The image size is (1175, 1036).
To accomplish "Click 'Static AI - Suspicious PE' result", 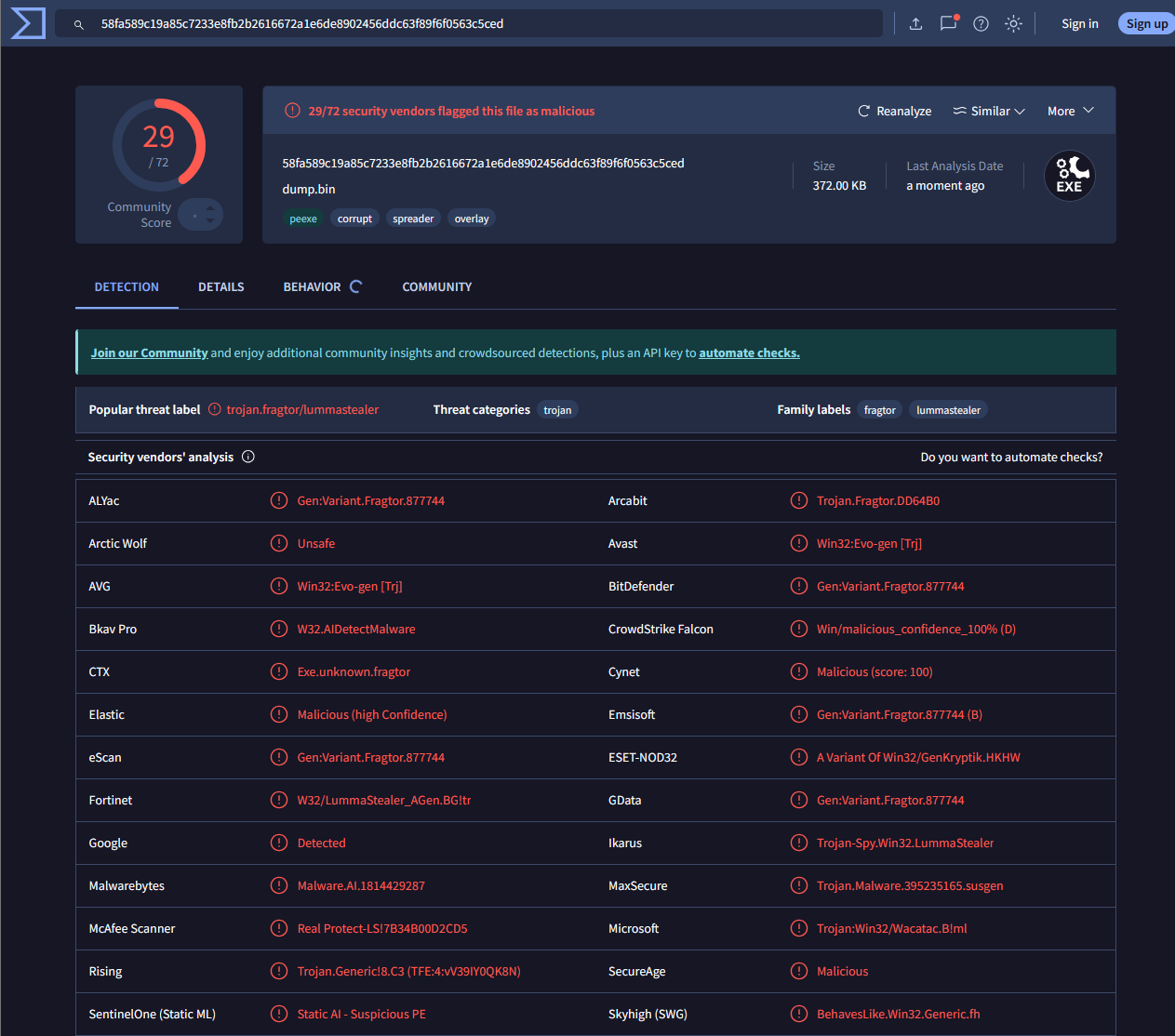I will coord(362,1014).
